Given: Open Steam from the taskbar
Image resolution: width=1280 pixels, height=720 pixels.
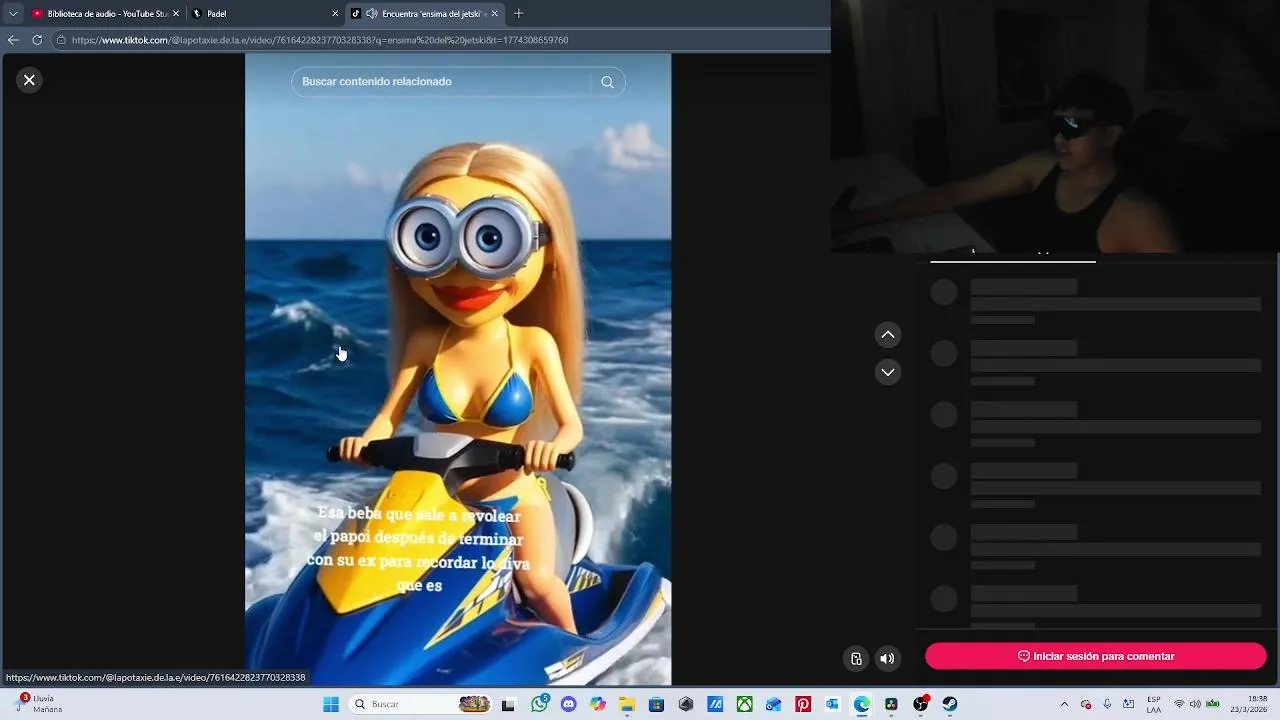Looking at the screenshot, I should [950, 704].
